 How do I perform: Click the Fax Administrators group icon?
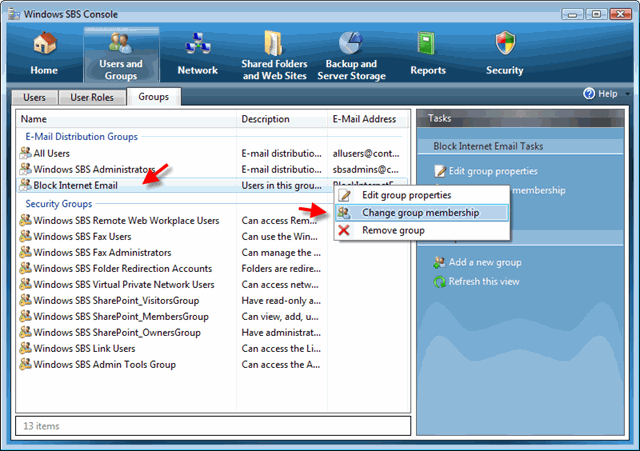pyautogui.click(x=25, y=252)
